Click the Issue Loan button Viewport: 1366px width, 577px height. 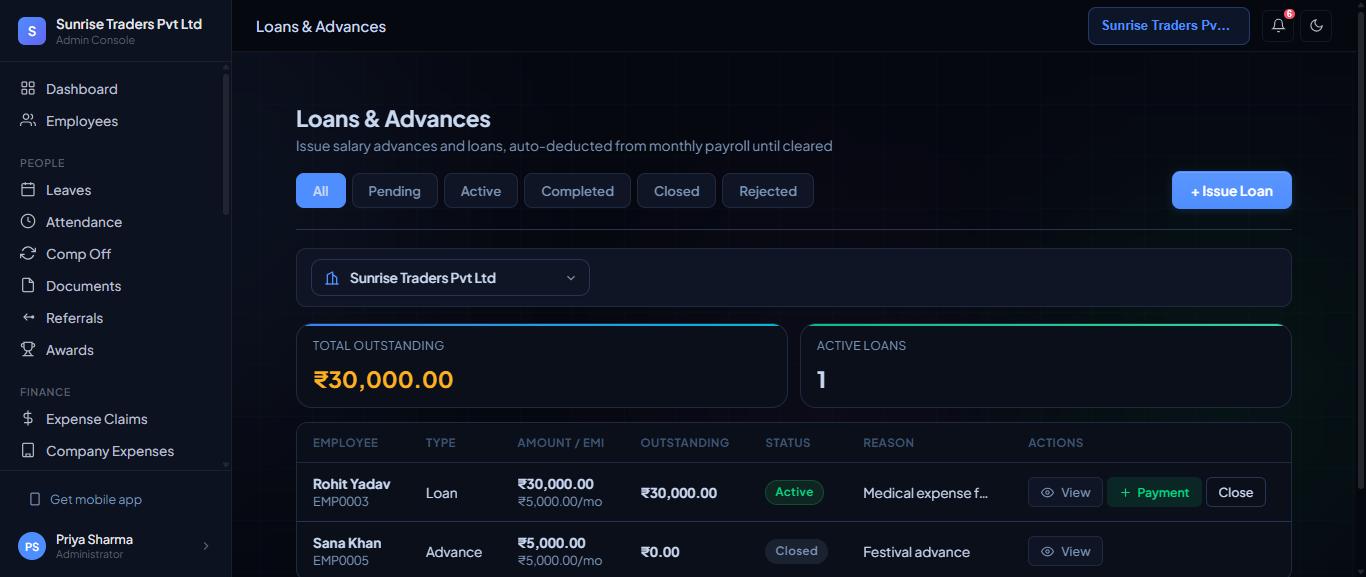[x=1232, y=191]
